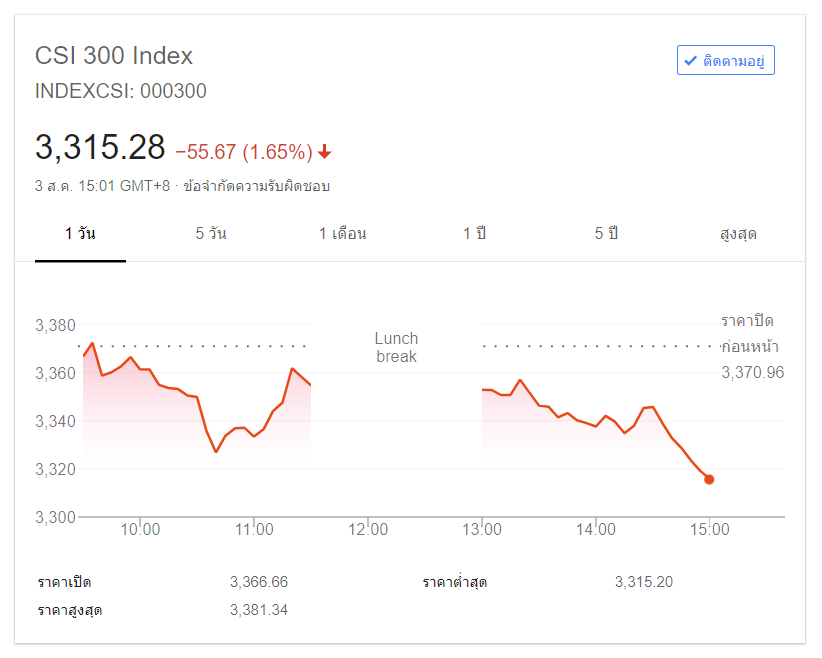Open the 1 เดือน range tab
Viewport: 822px width, 658px height.
342,234
